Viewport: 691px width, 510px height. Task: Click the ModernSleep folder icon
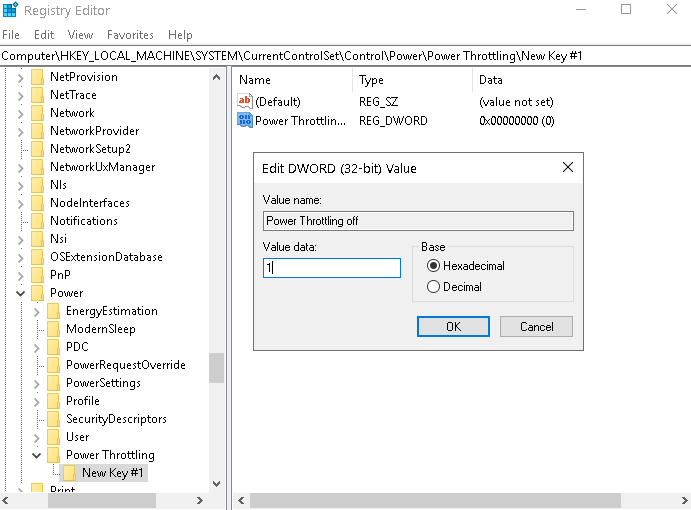54,329
